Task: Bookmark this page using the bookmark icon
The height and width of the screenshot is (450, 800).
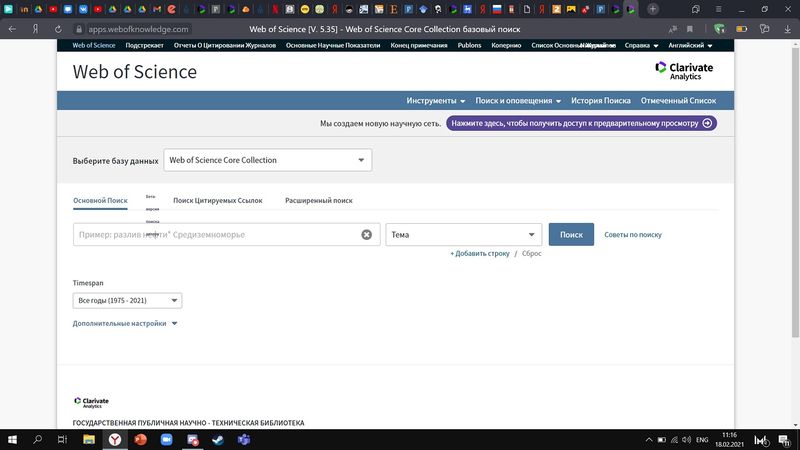Action: [x=690, y=30]
